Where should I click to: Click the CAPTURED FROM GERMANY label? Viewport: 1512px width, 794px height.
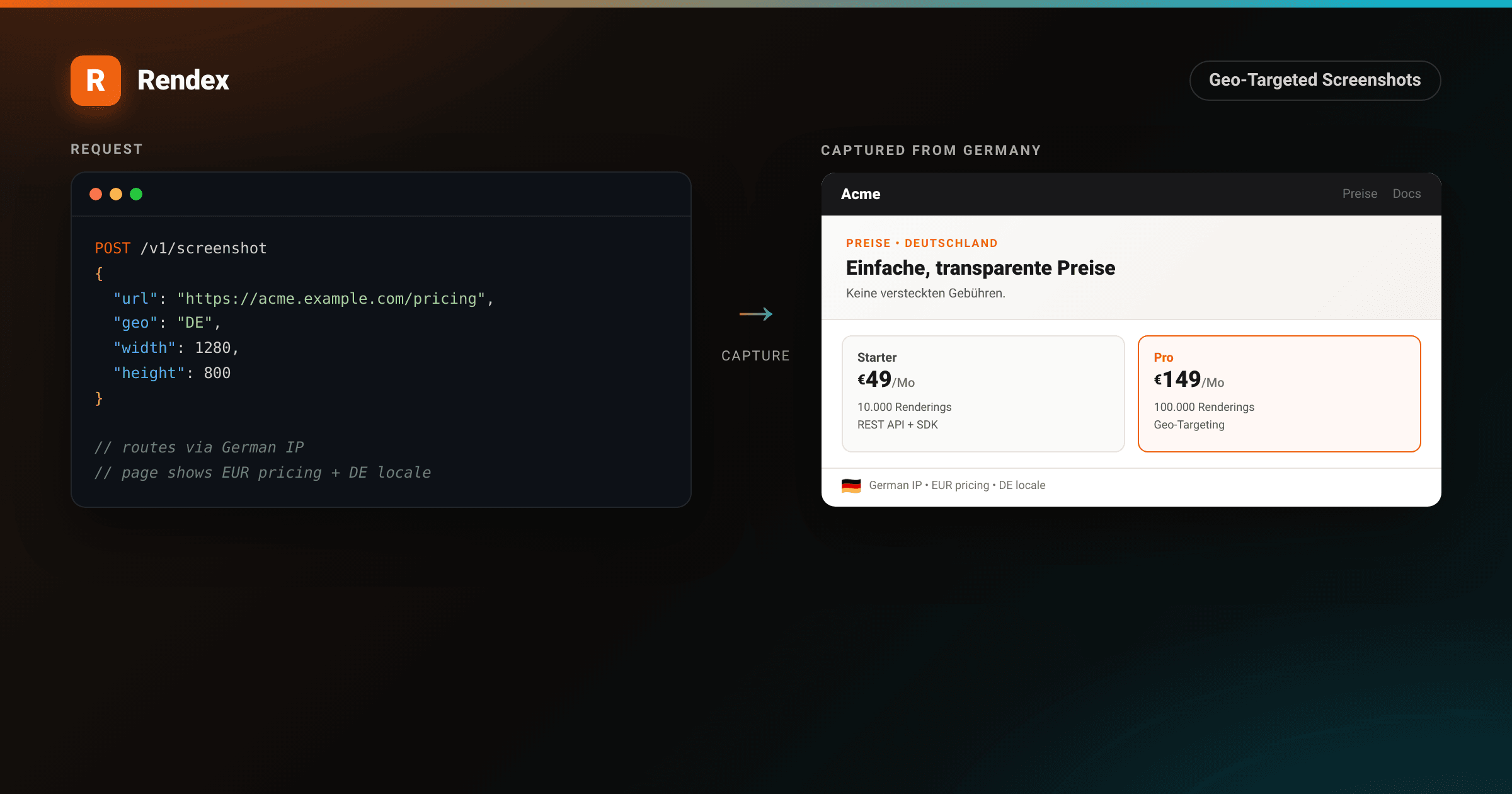click(931, 150)
